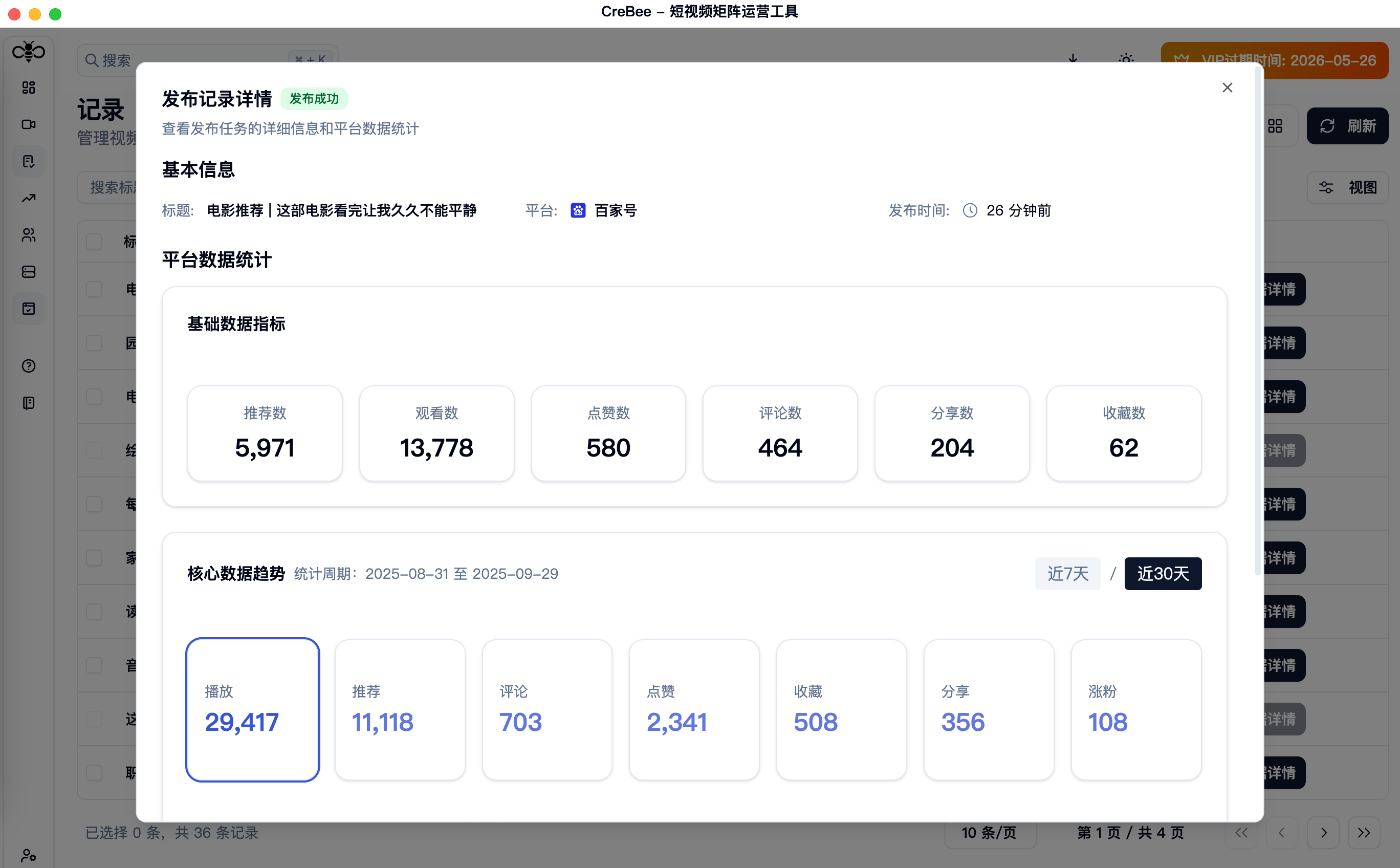Click the CreBee bee logo in sidebar
Image resolution: width=1400 pixels, height=868 pixels.
point(28,52)
